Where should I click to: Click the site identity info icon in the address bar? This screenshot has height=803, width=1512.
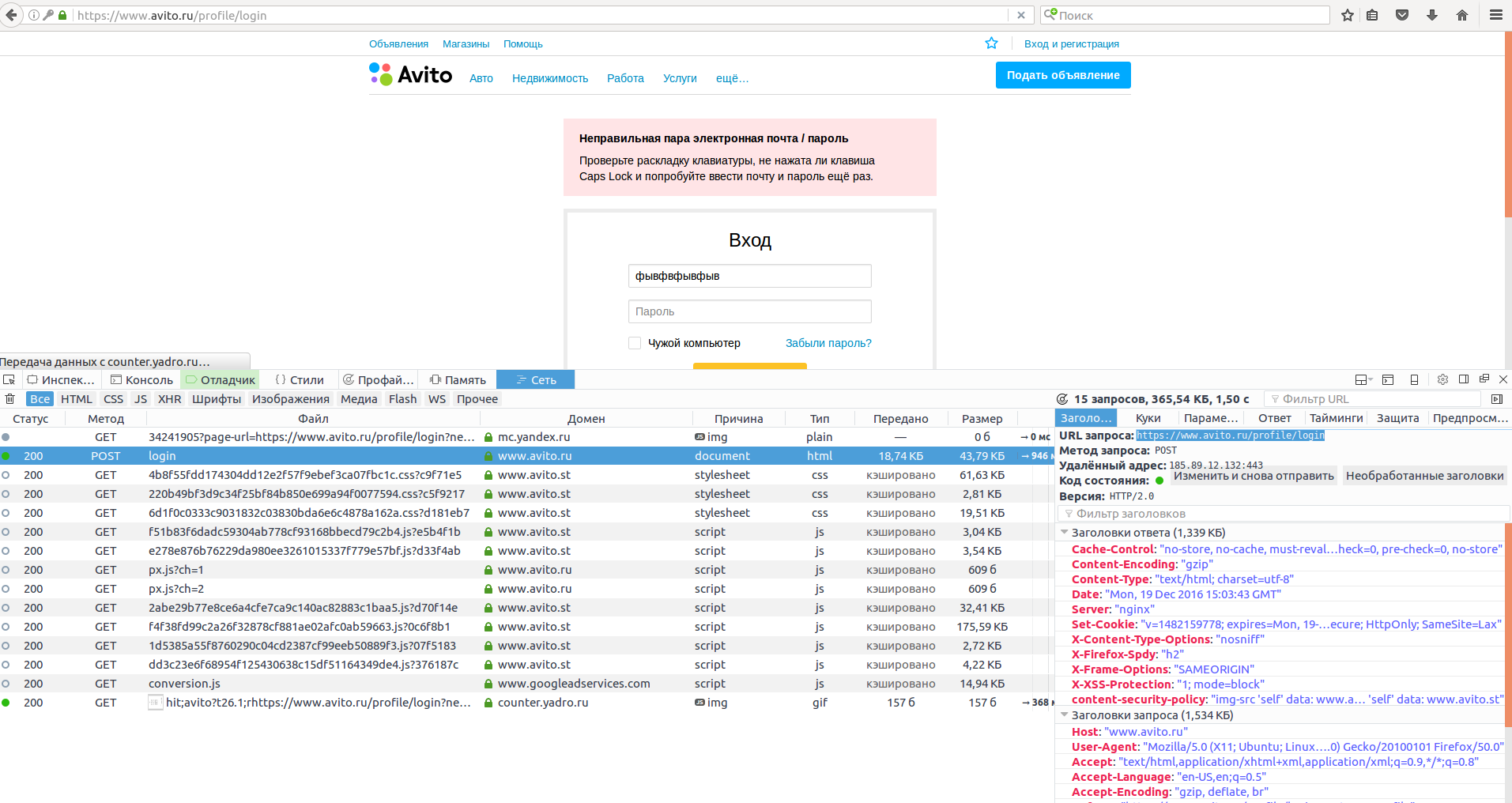point(34,15)
